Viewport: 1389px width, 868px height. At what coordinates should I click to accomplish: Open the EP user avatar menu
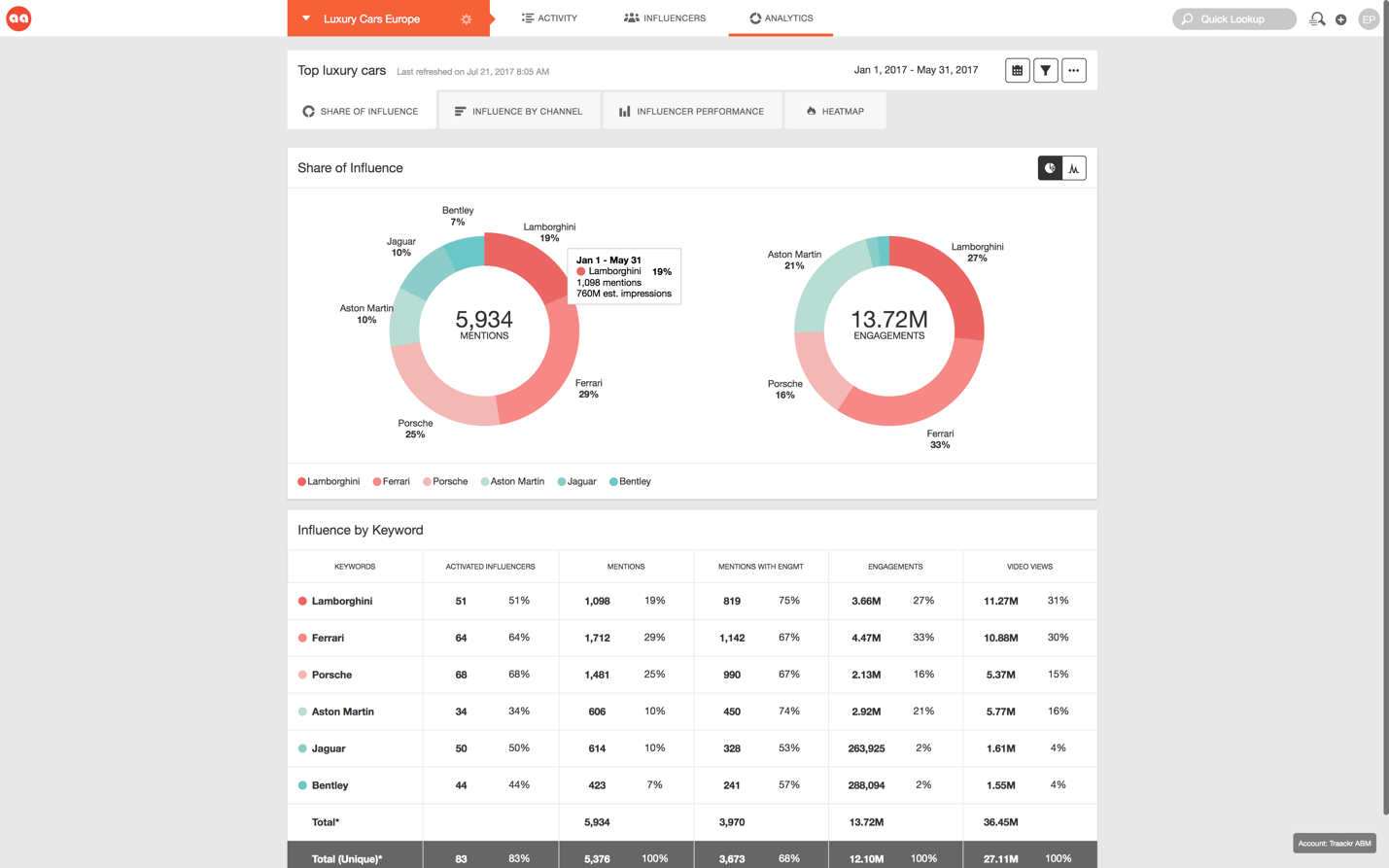(x=1368, y=19)
